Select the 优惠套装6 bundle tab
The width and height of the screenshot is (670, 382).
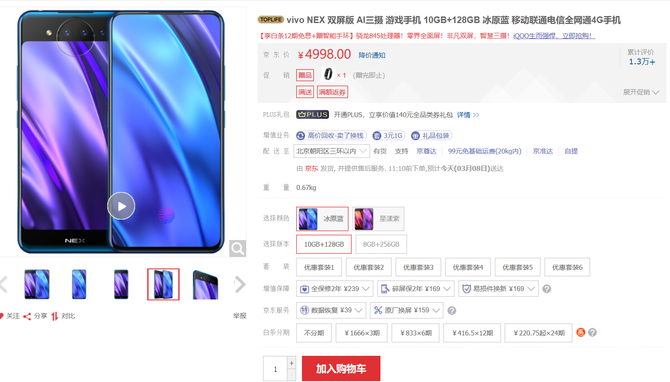point(567,267)
